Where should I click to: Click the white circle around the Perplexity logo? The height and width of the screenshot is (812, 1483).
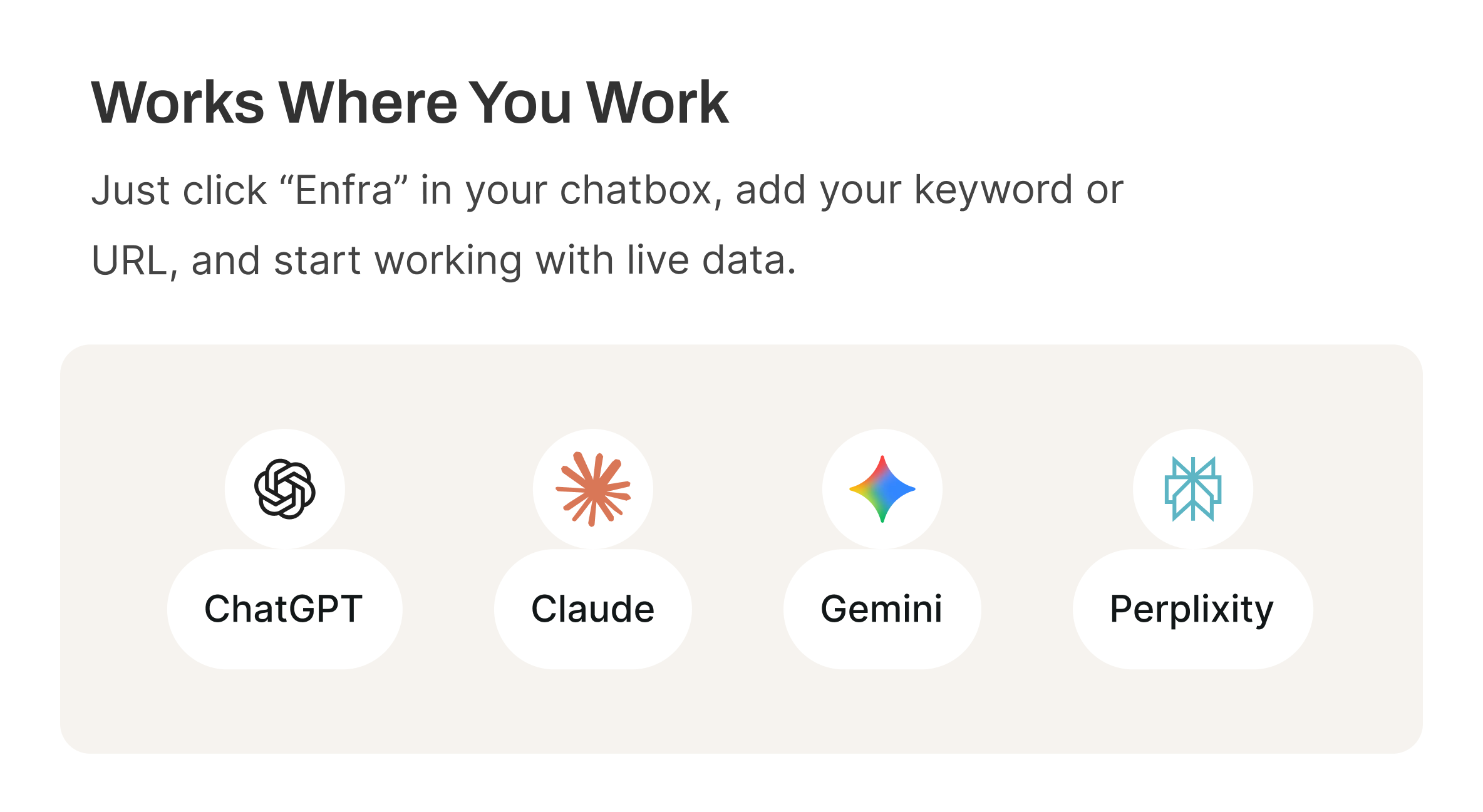(x=1193, y=489)
